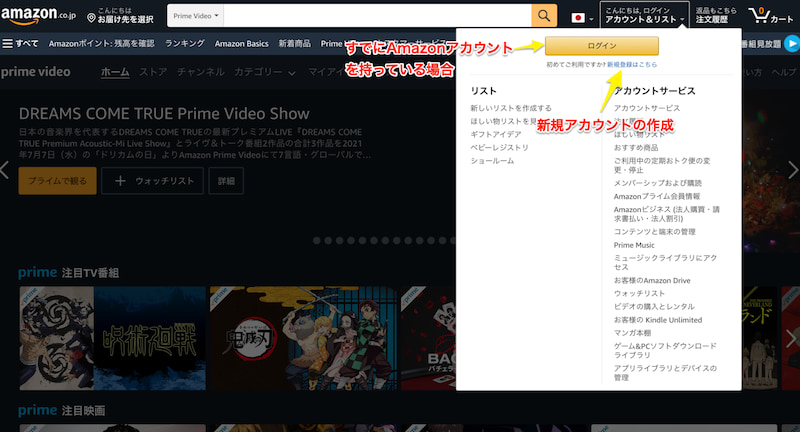The width and height of the screenshot is (800, 432).
Task: Click ミュージックライブラリにアクセス link
Action: click(665, 263)
